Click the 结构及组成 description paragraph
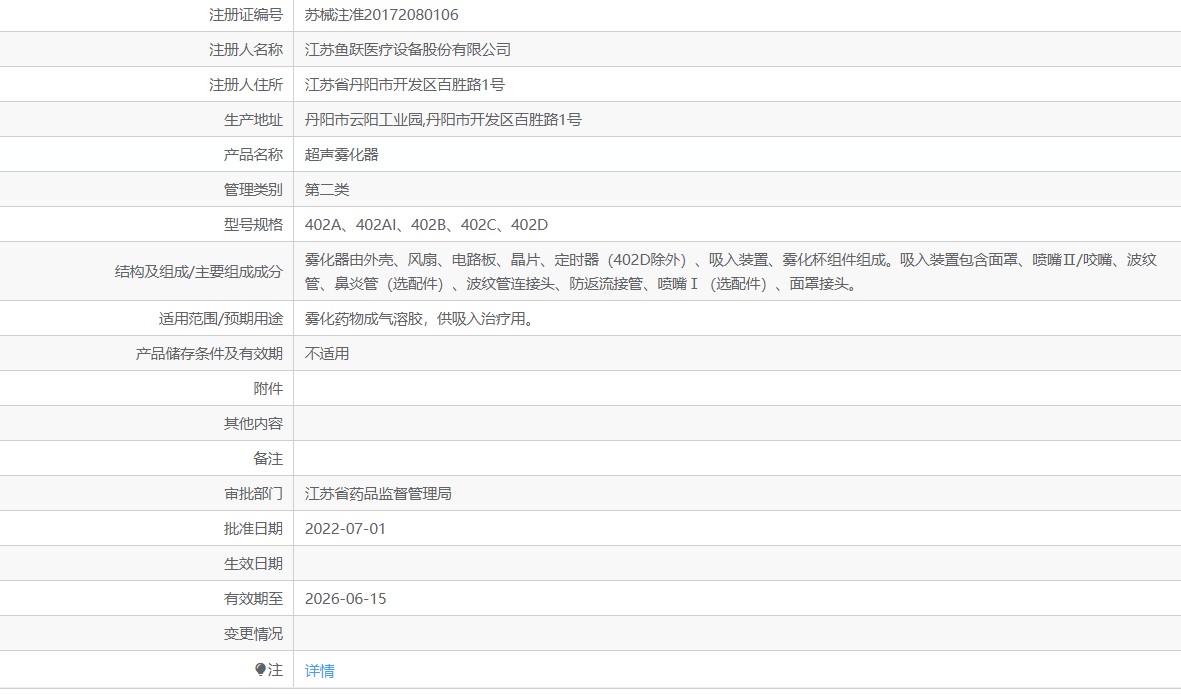This screenshot has height=694, width=1181. tap(731, 272)
